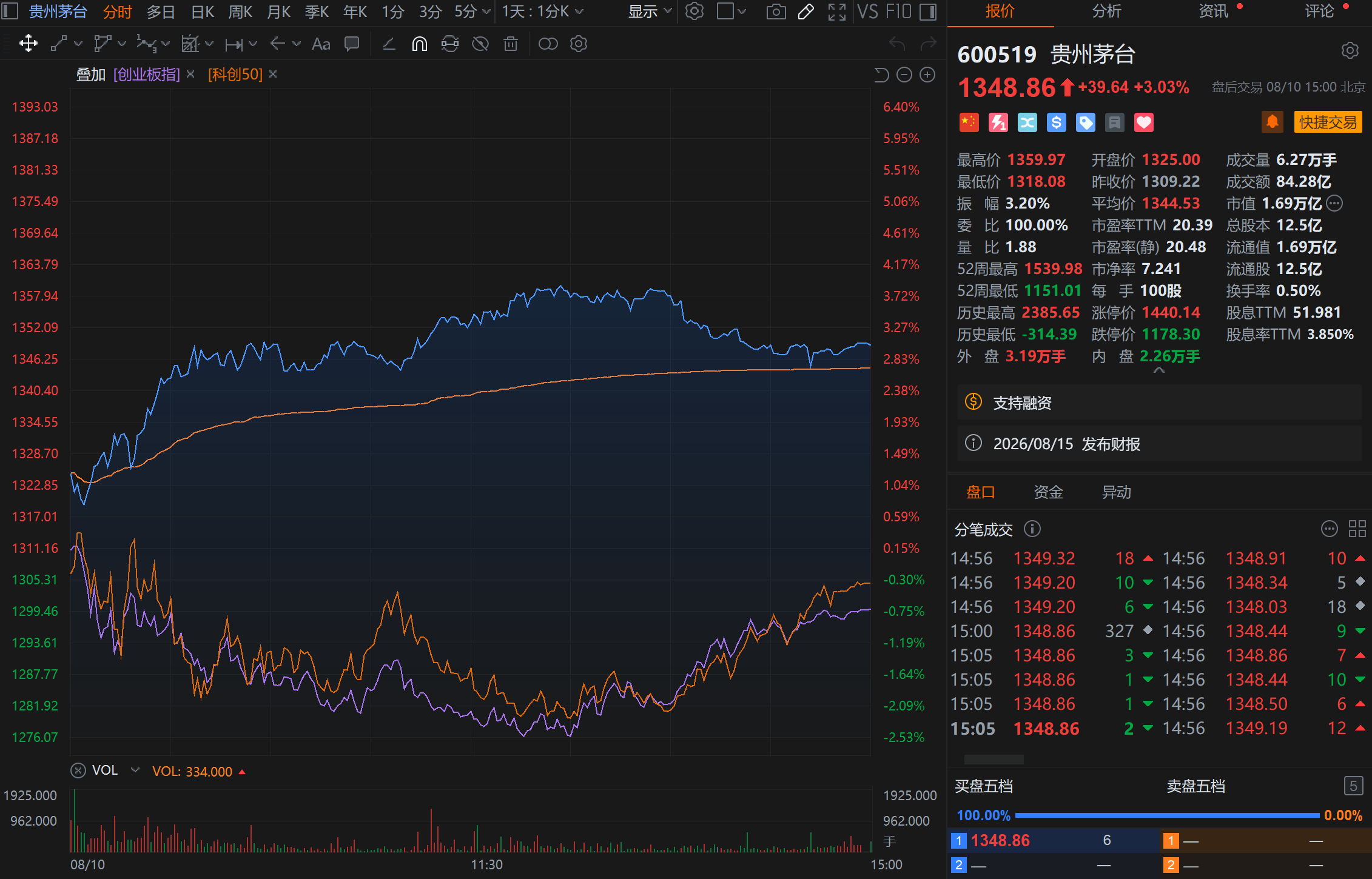This screenshot has width=1372, height=879.
Task: Add a comment bubble note
Action: 352,44
